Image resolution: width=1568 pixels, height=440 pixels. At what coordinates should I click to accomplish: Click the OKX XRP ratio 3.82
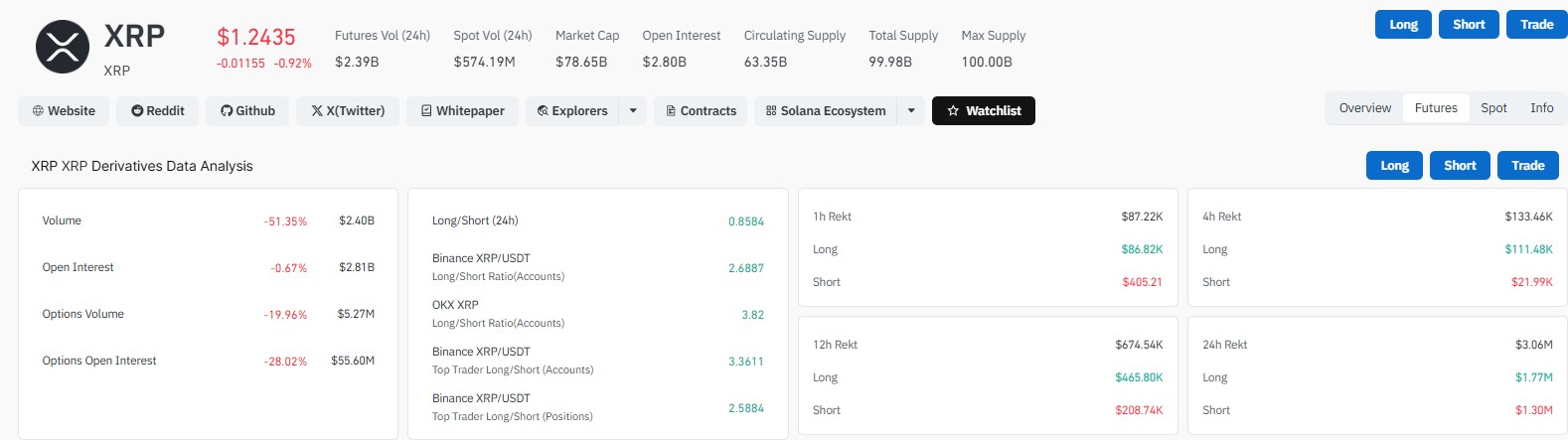coord(753,315)
